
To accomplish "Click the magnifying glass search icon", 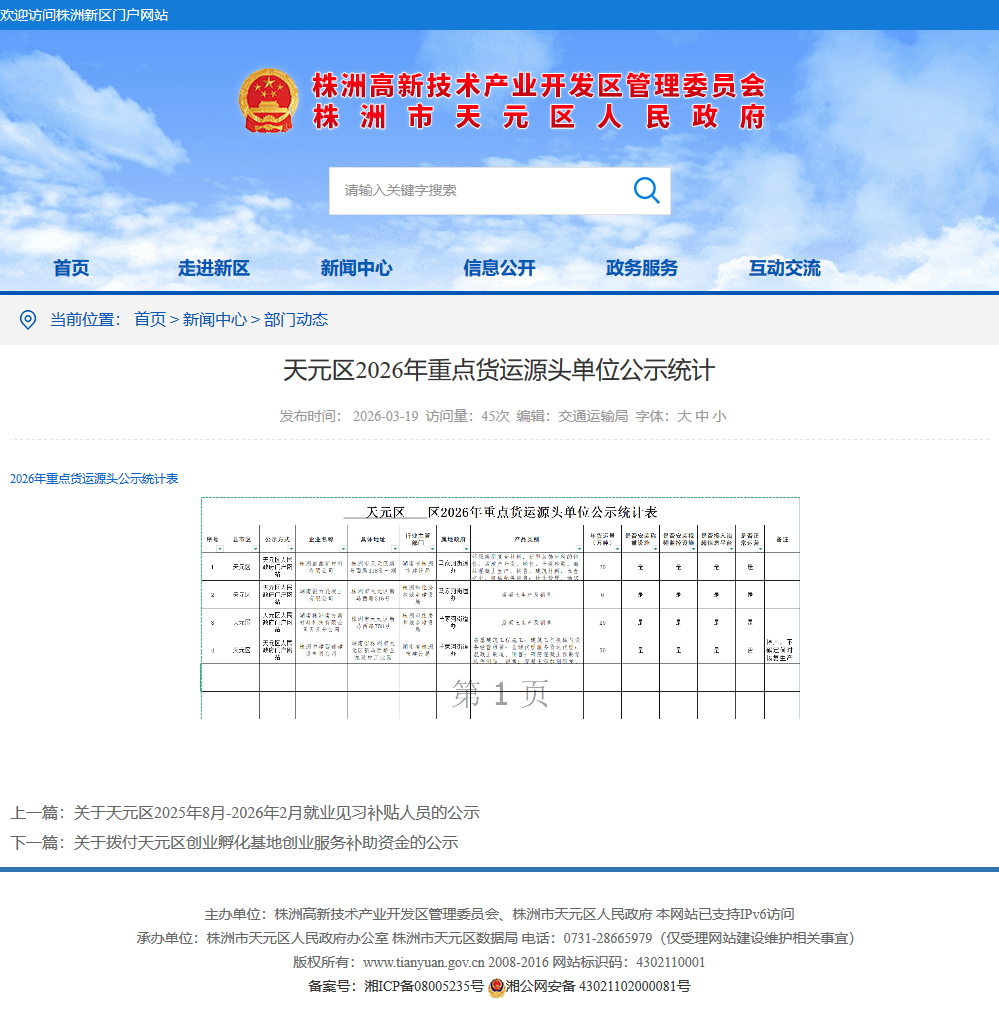I will (x=646, y=190).
